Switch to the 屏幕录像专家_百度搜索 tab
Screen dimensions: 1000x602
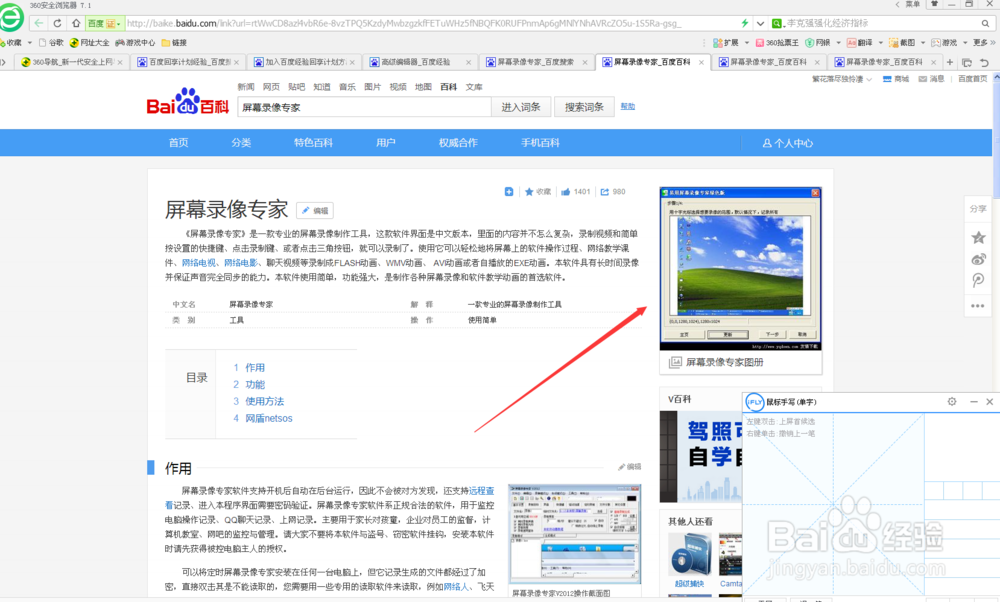click(537, 62)
